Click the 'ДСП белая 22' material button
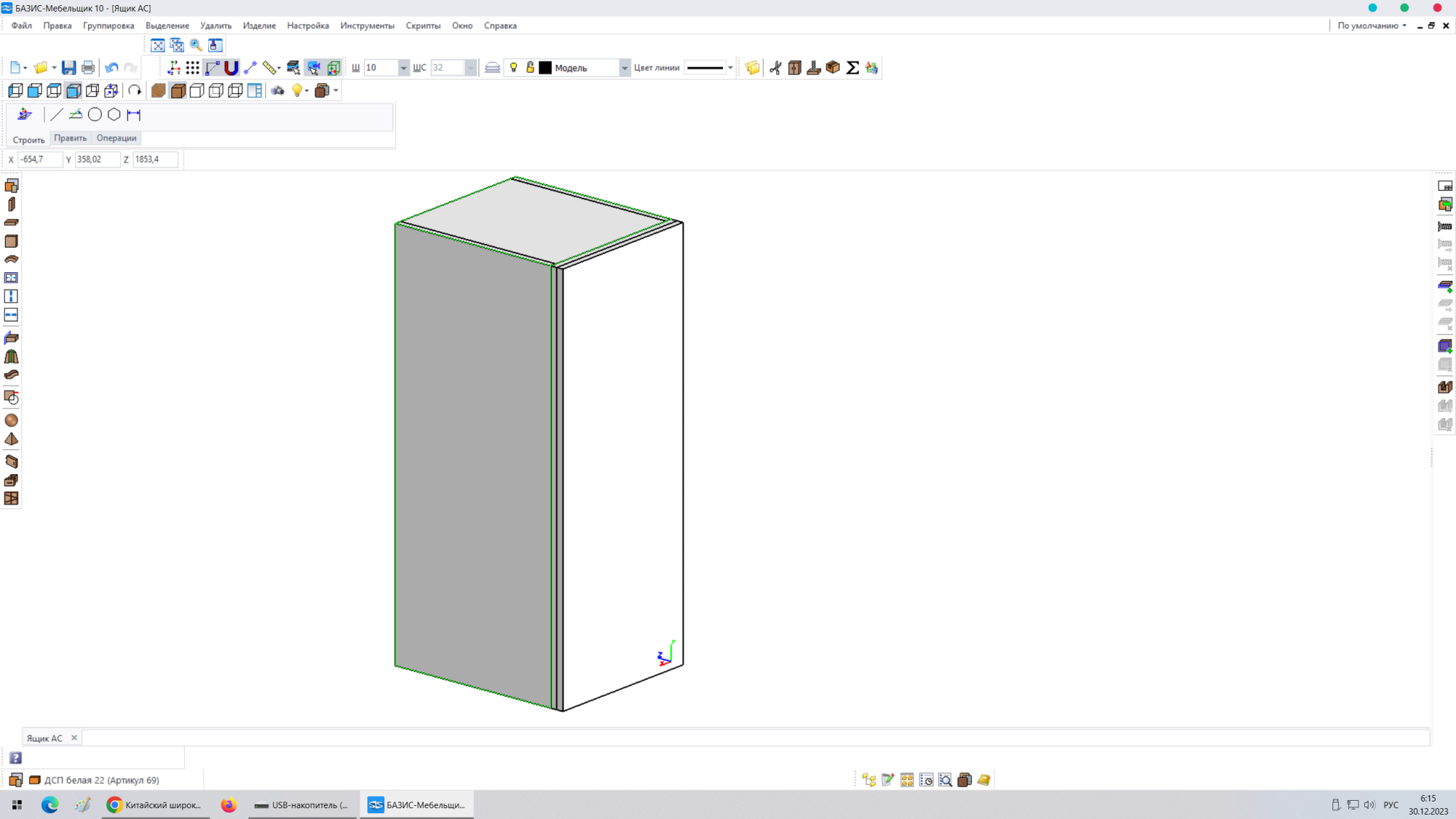This screenshot has width=1456, height=819. 95,780
